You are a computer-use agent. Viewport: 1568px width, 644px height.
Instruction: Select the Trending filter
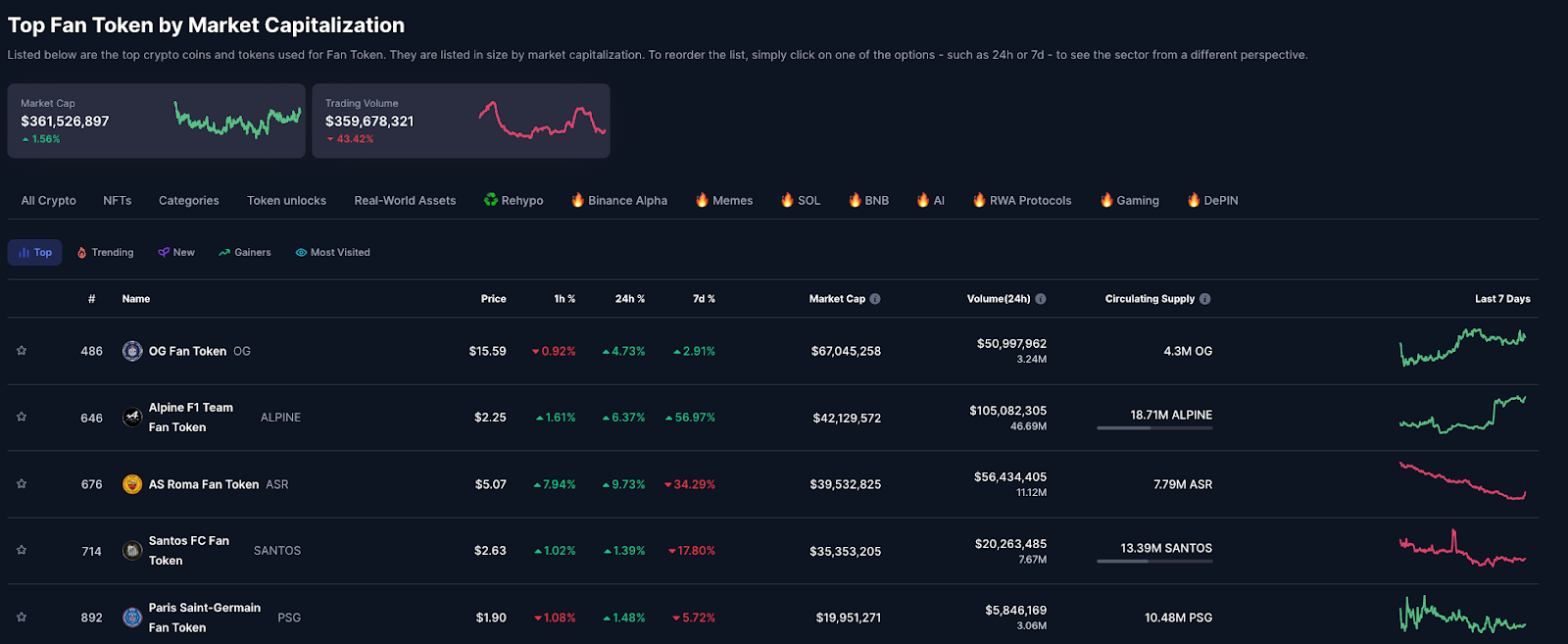(x=105, y=253)
